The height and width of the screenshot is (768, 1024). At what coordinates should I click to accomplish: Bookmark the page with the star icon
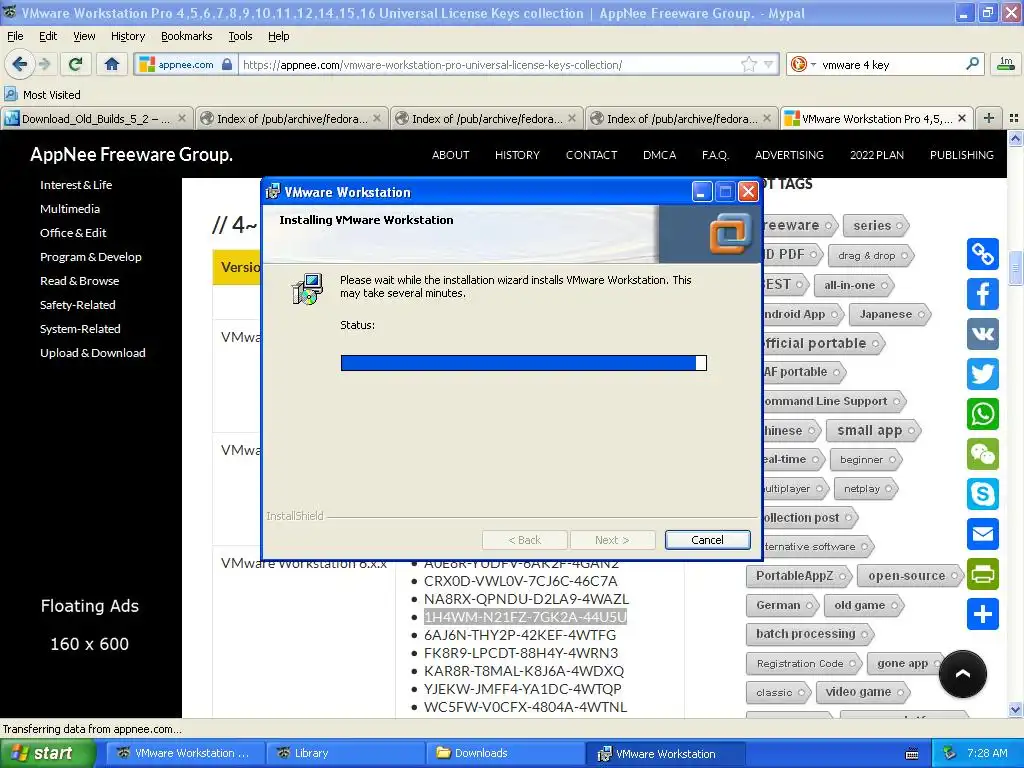pos(748,64)
